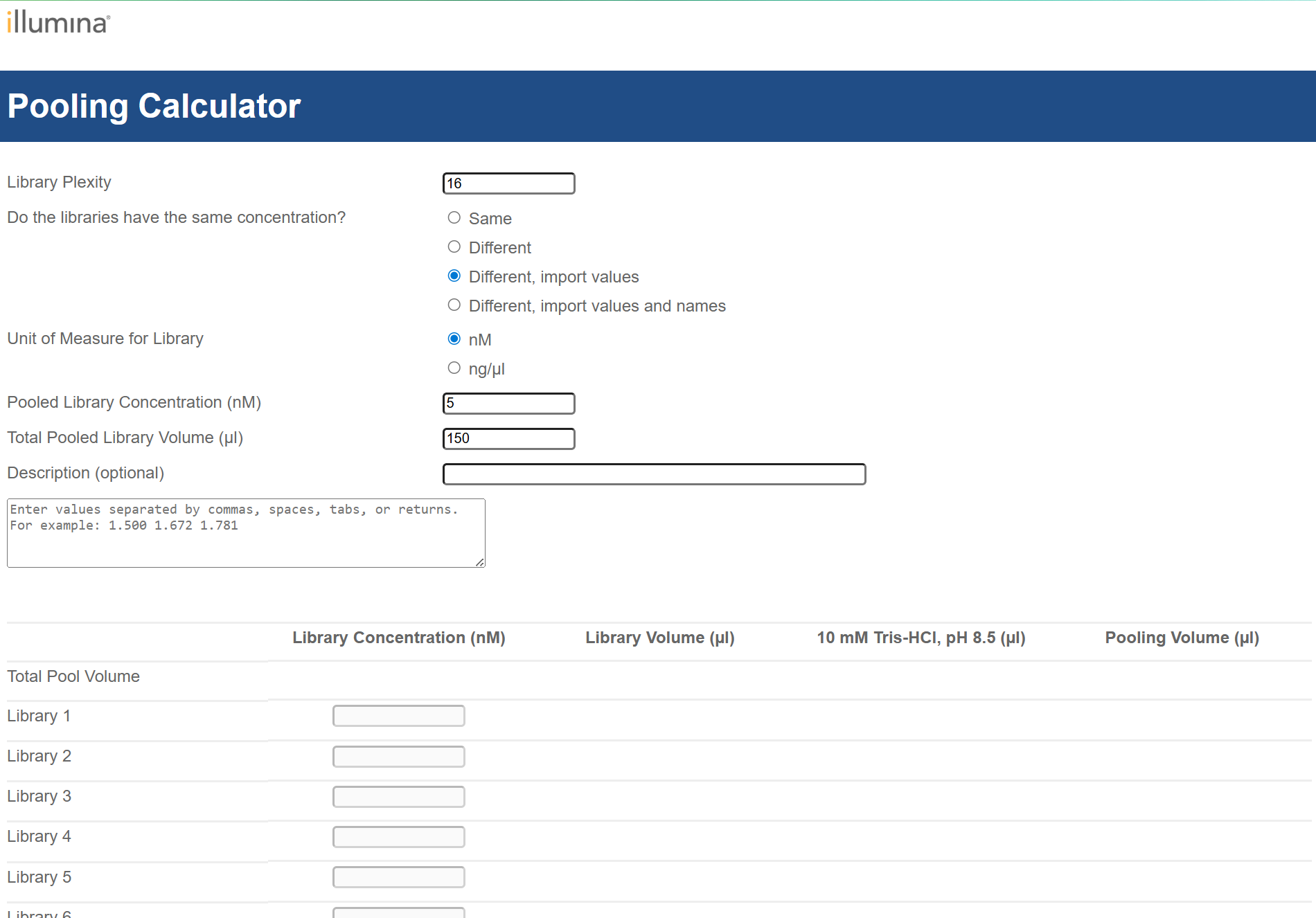The image size is (1316, 918).
Task: Switch unit of measure to ng/µl
Action: [454, 368]
